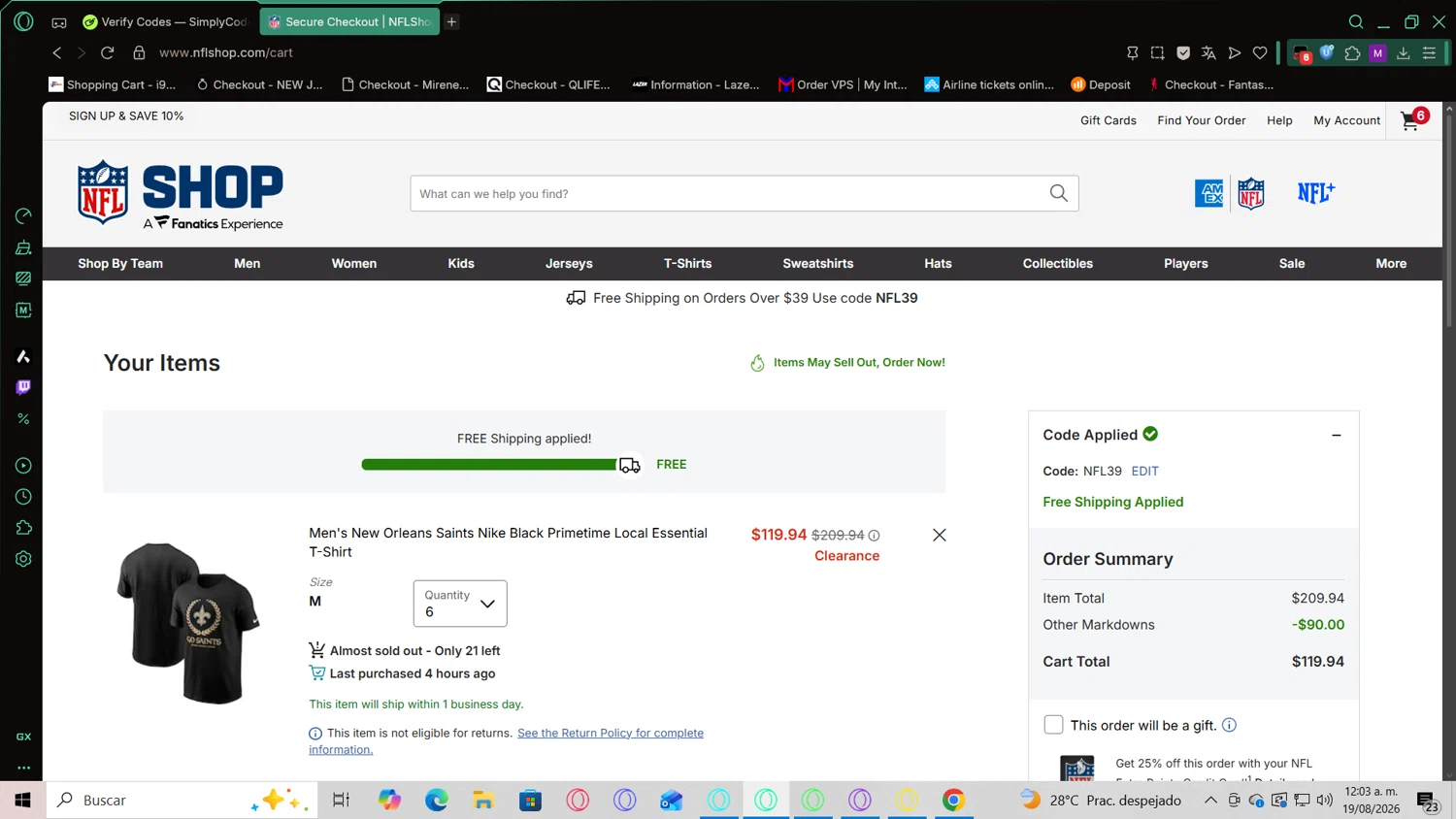Open the Extensions cube icon in sidebar
Viewport: 1456px width, 819px height.
coord(23,528)
